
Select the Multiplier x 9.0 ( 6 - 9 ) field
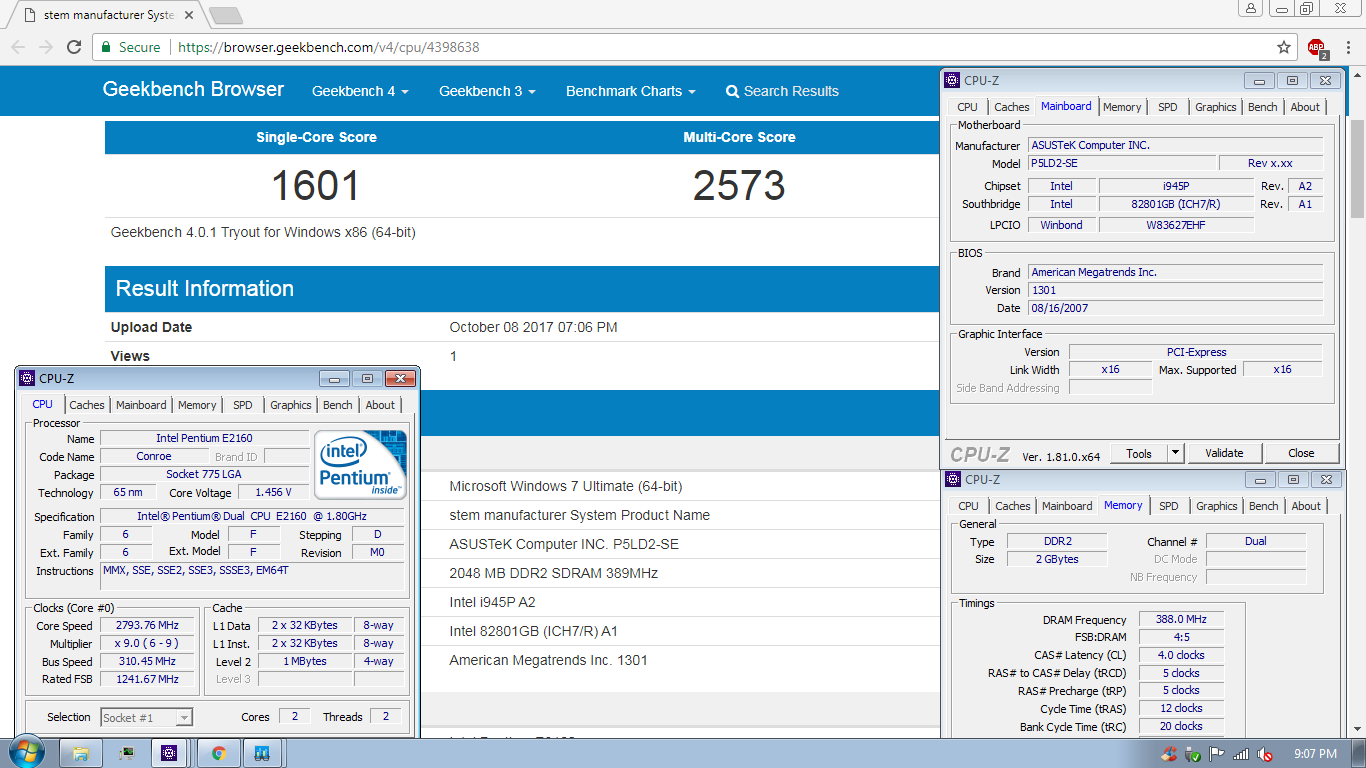pyautogui.click(x=148, y=644)
